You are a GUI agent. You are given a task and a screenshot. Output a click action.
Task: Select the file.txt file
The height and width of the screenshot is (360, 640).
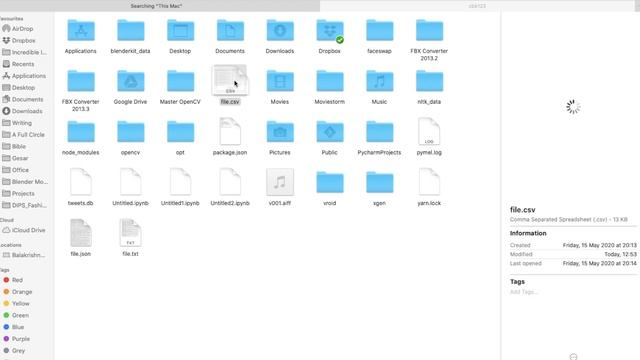(131, 233)
